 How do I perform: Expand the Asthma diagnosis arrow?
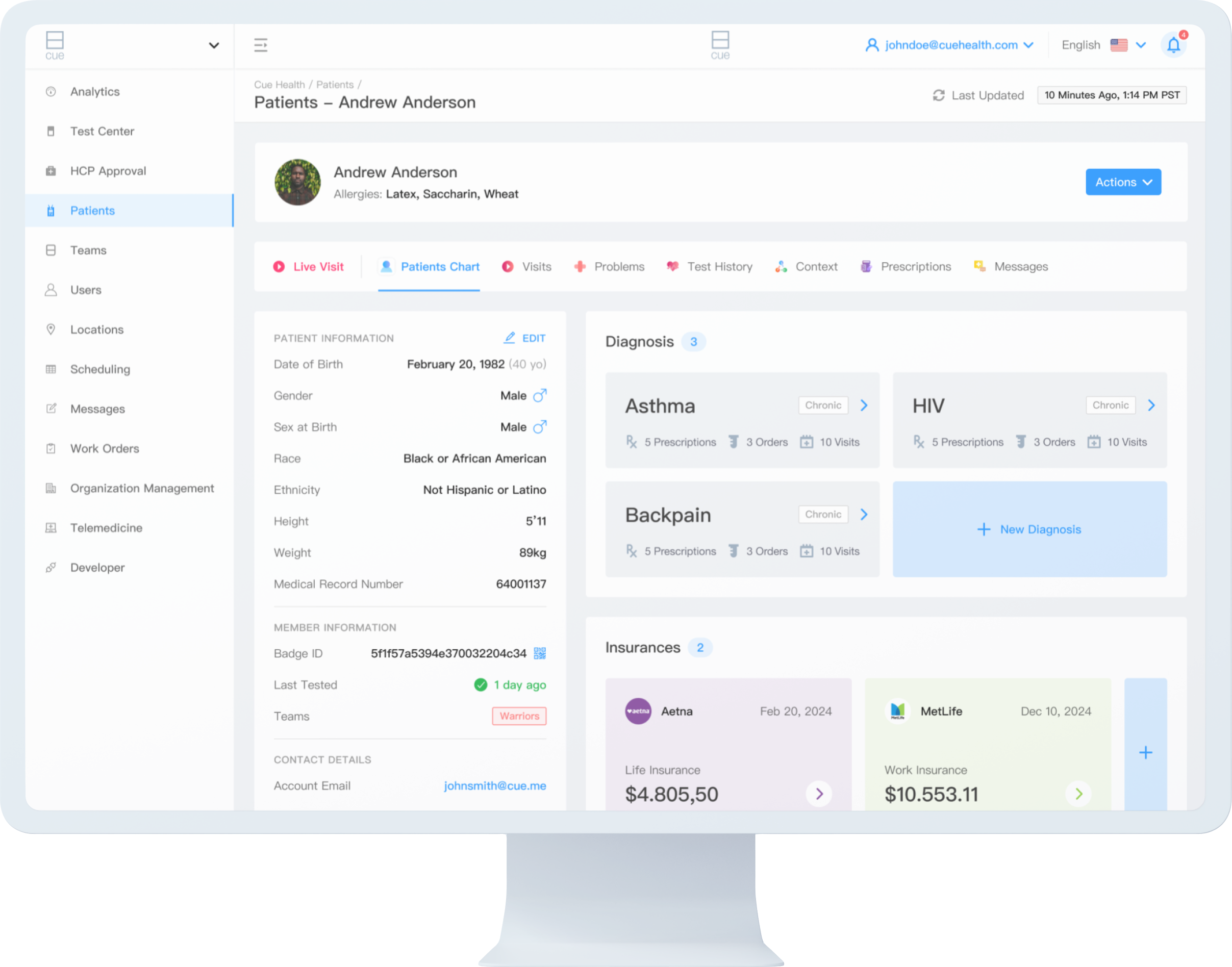pos(864,405)
